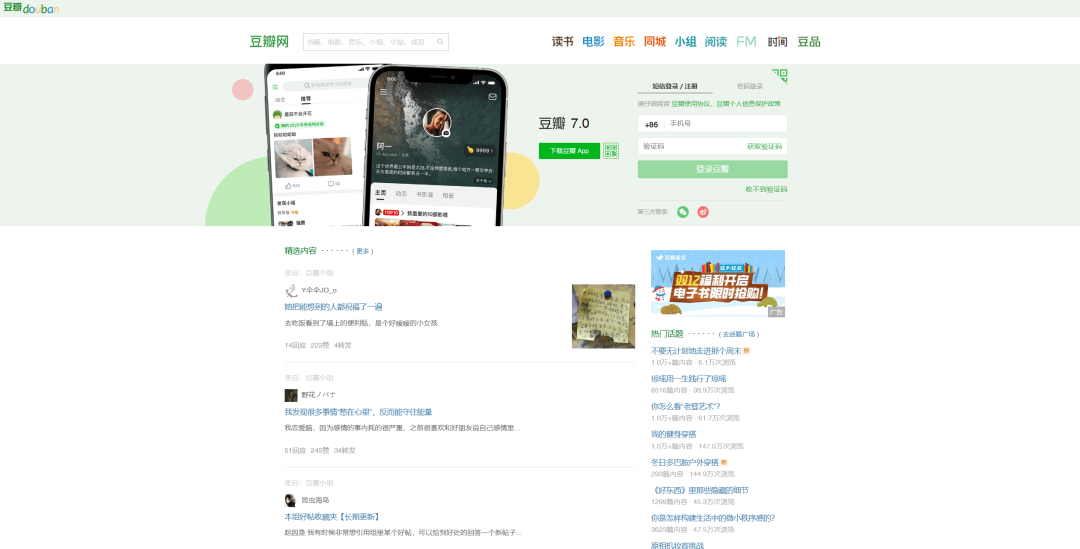
Task: Click the WeChat login icon
Action: pyautogui.click(x=683, y=212)
